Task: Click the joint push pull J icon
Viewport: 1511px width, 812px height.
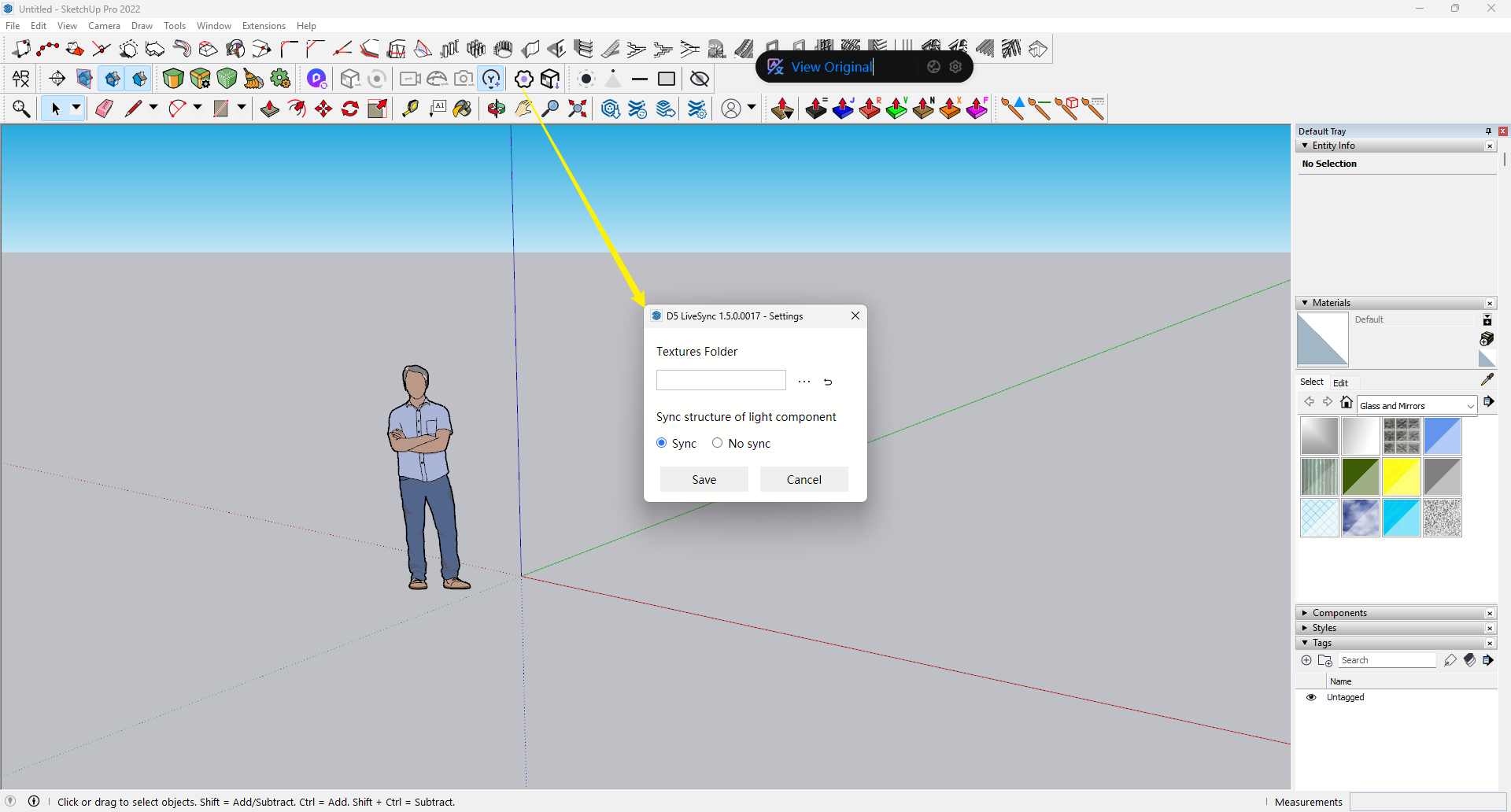Action: 843,109
